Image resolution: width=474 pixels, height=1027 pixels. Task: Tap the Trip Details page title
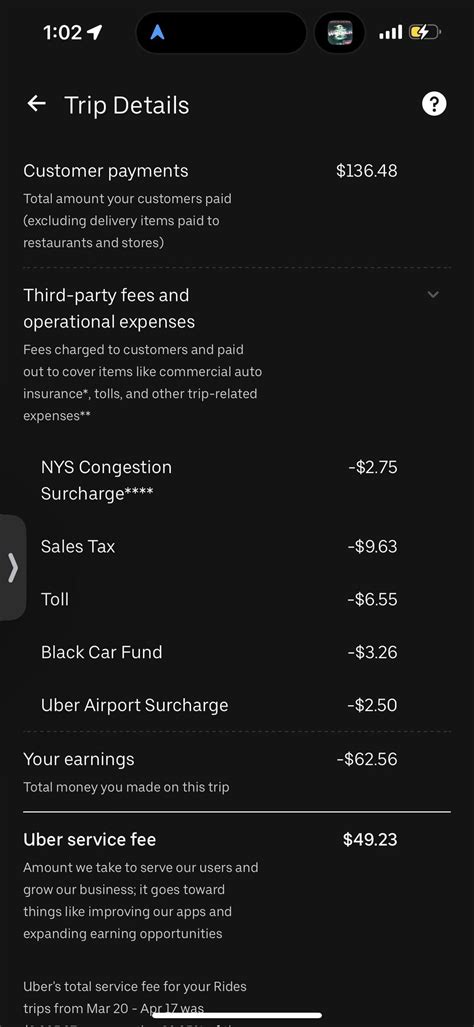point(127,105)
